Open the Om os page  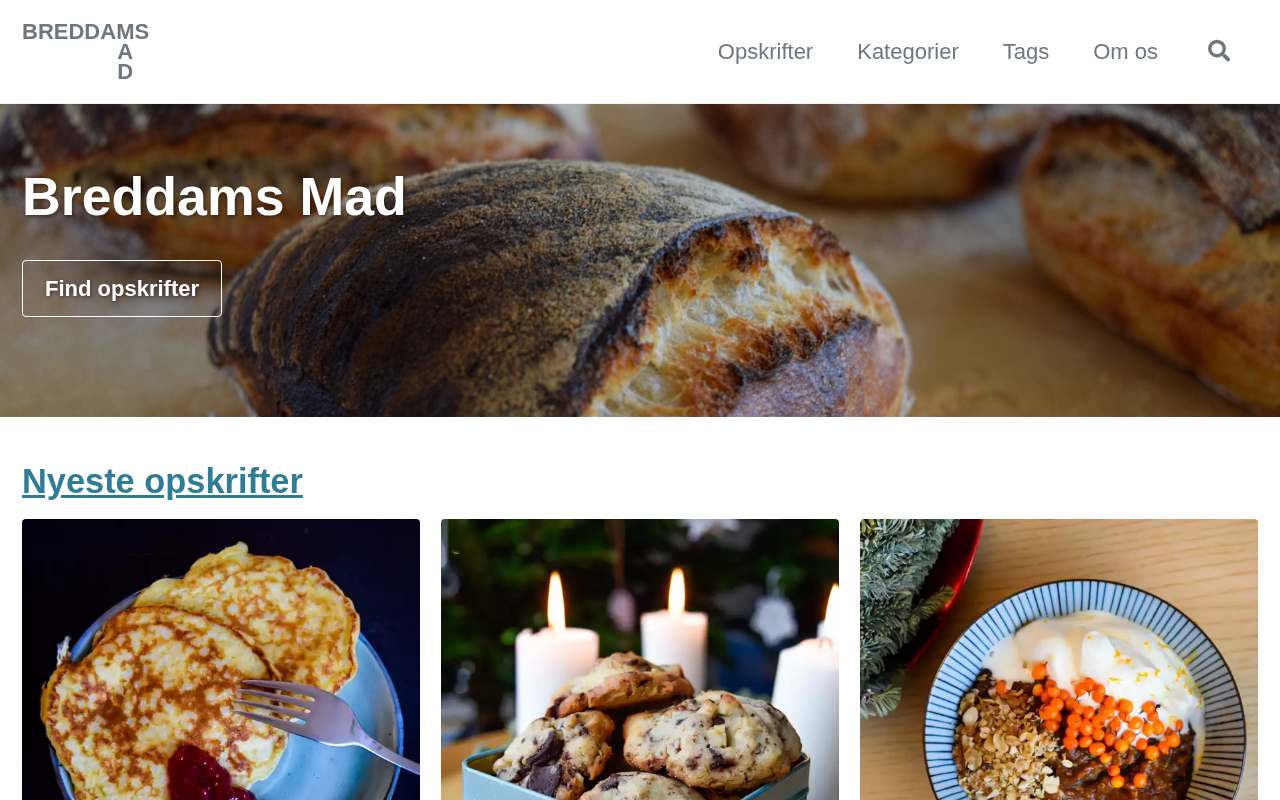point(1125,51)
